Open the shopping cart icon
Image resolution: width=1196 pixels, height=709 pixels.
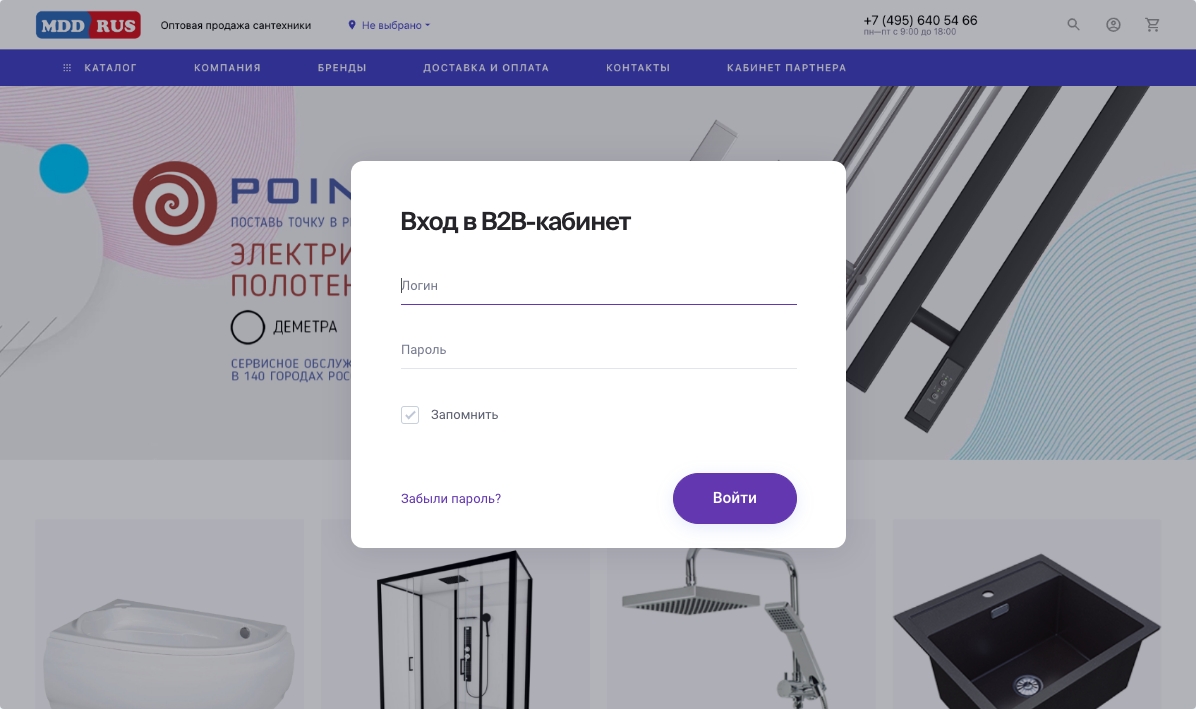coord(1153,24)
